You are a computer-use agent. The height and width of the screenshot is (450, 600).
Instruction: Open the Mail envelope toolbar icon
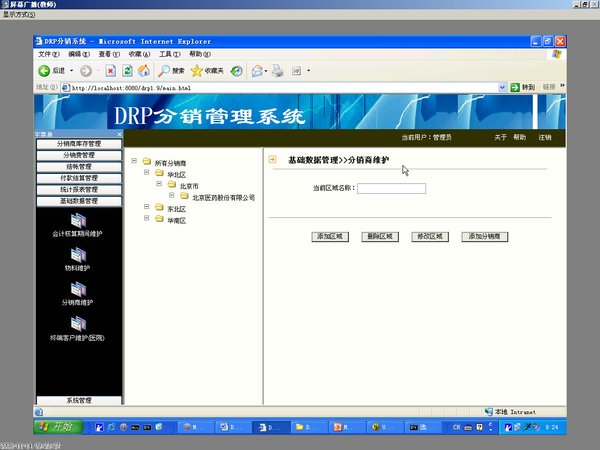click(x=257, y=71)
